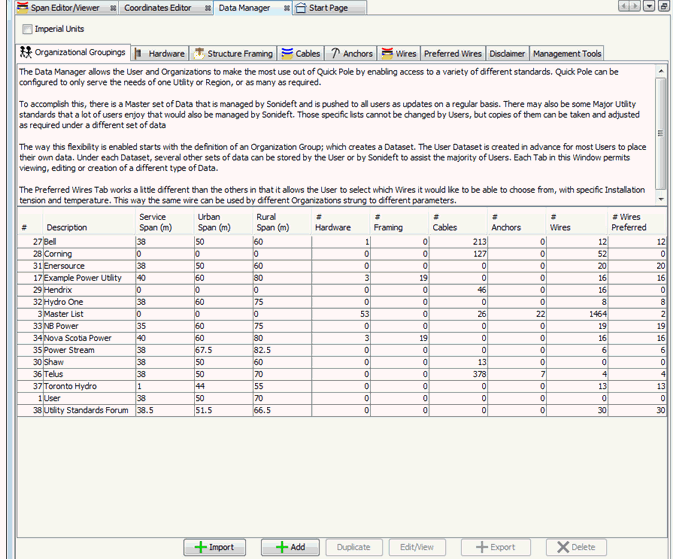The width and height of the screenshot is (673, 559).
Task: Select the Power Stream row
Action: point(342,350)
